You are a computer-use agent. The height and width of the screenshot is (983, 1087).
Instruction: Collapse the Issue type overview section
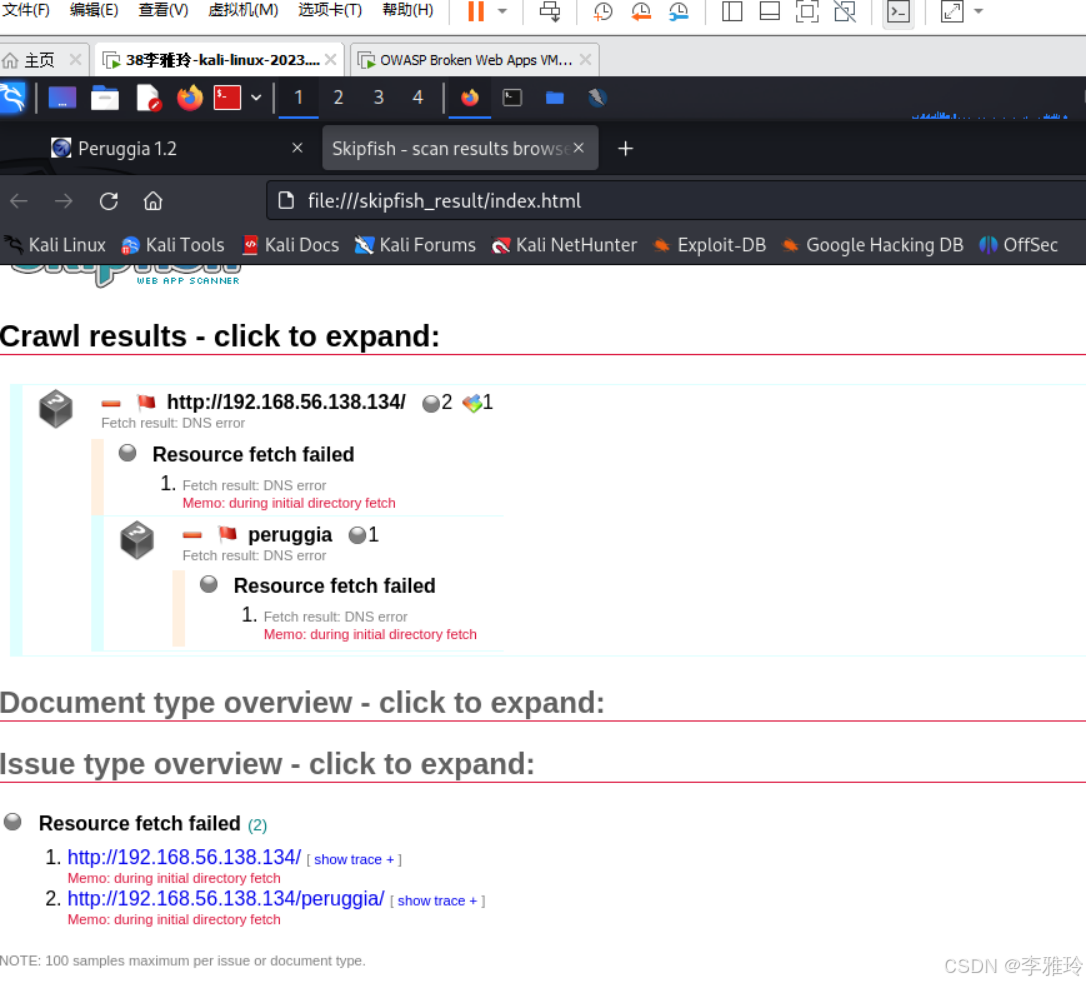tap(268, 763)
